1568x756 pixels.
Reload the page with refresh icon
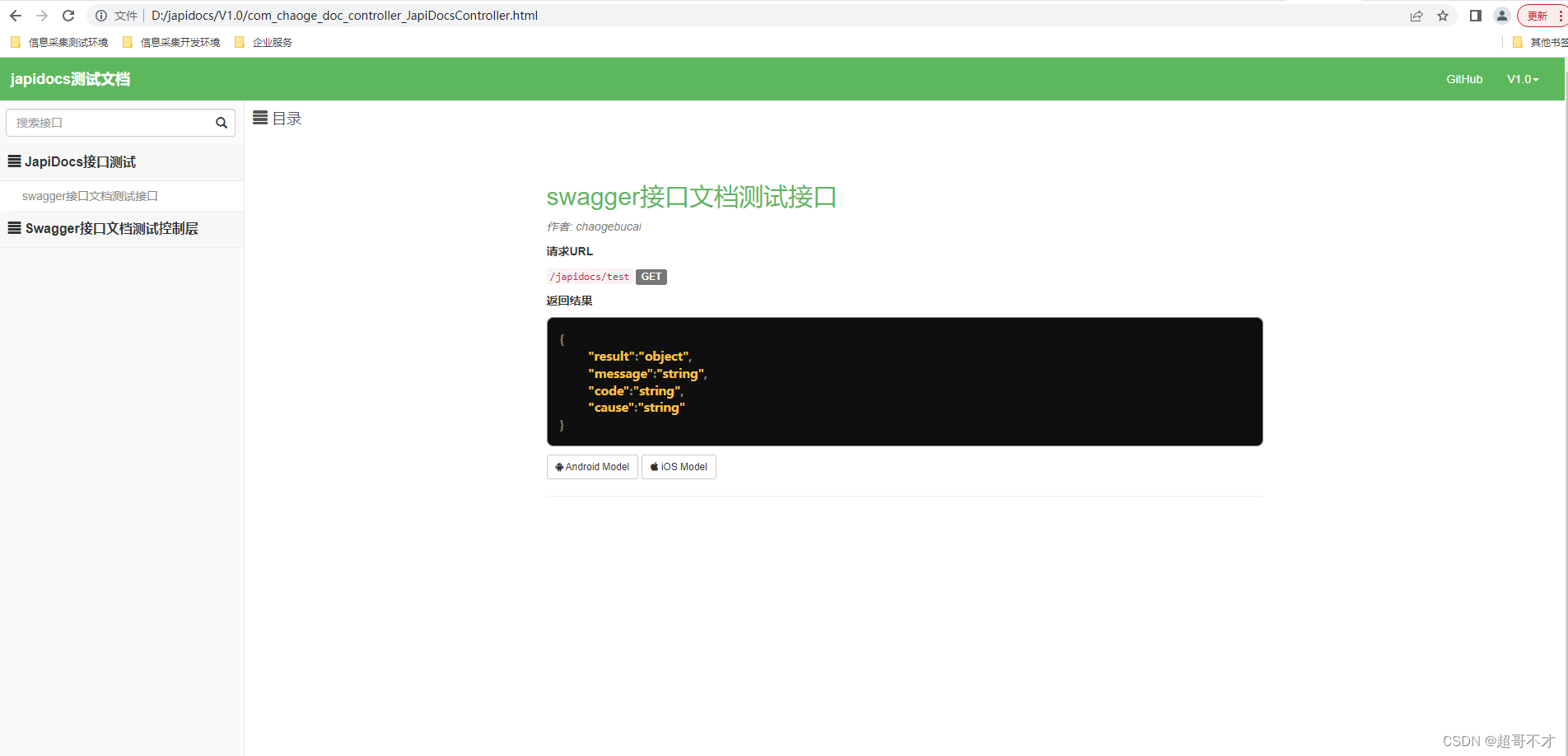tap(68, 16)
